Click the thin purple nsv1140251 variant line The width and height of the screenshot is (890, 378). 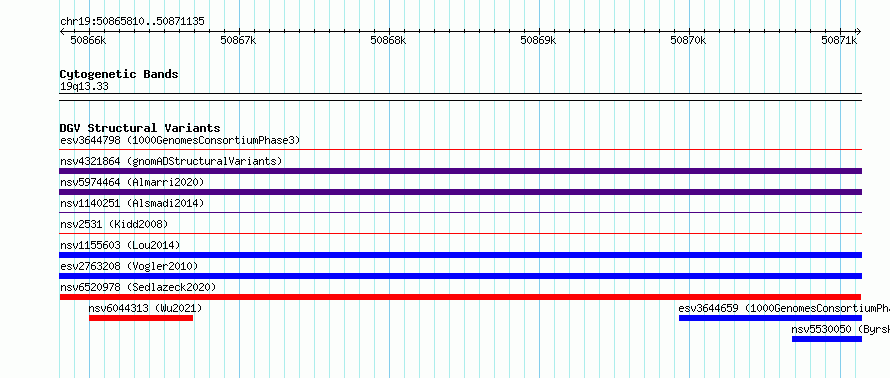pyautogui.click(x=461, y=213)
